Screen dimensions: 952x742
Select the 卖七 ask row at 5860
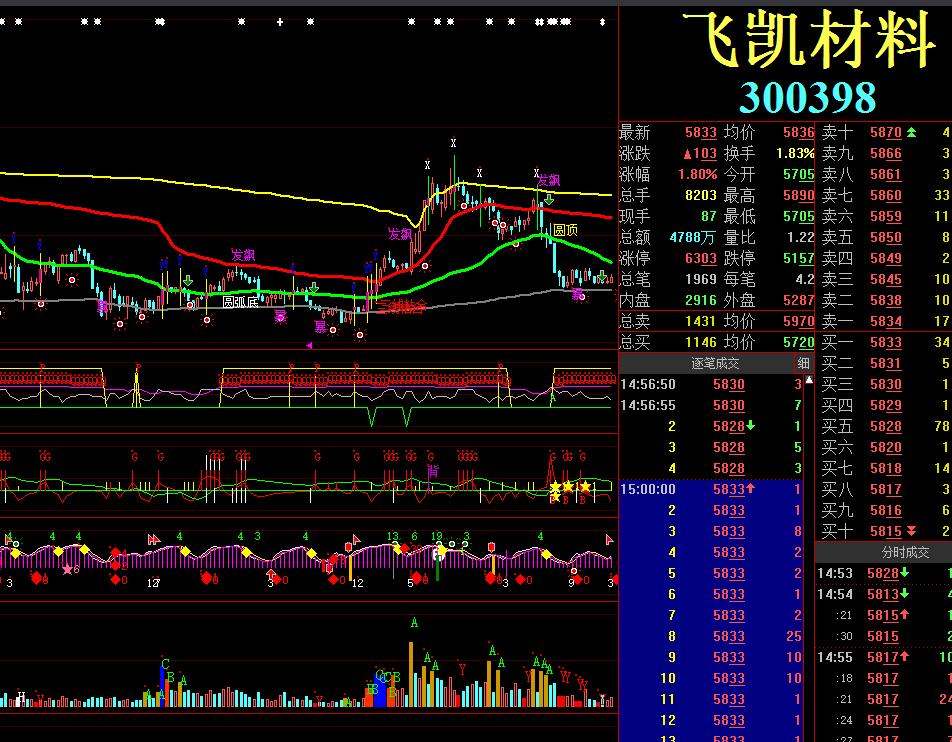885,196
